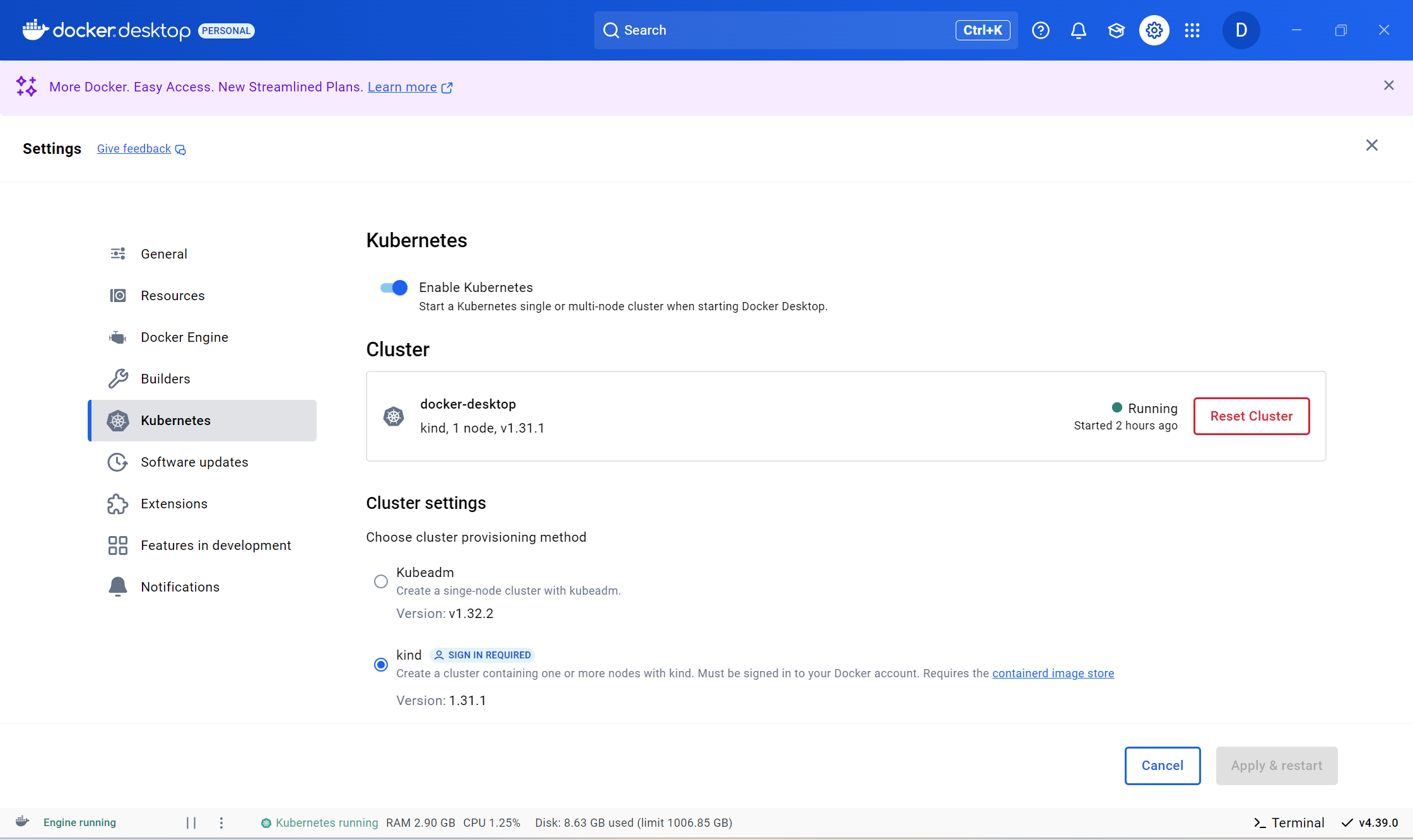Viewport: 1413px width, 840px height.
Task: Open the account avatar labeled D
Action: (x=1241, y=30)
